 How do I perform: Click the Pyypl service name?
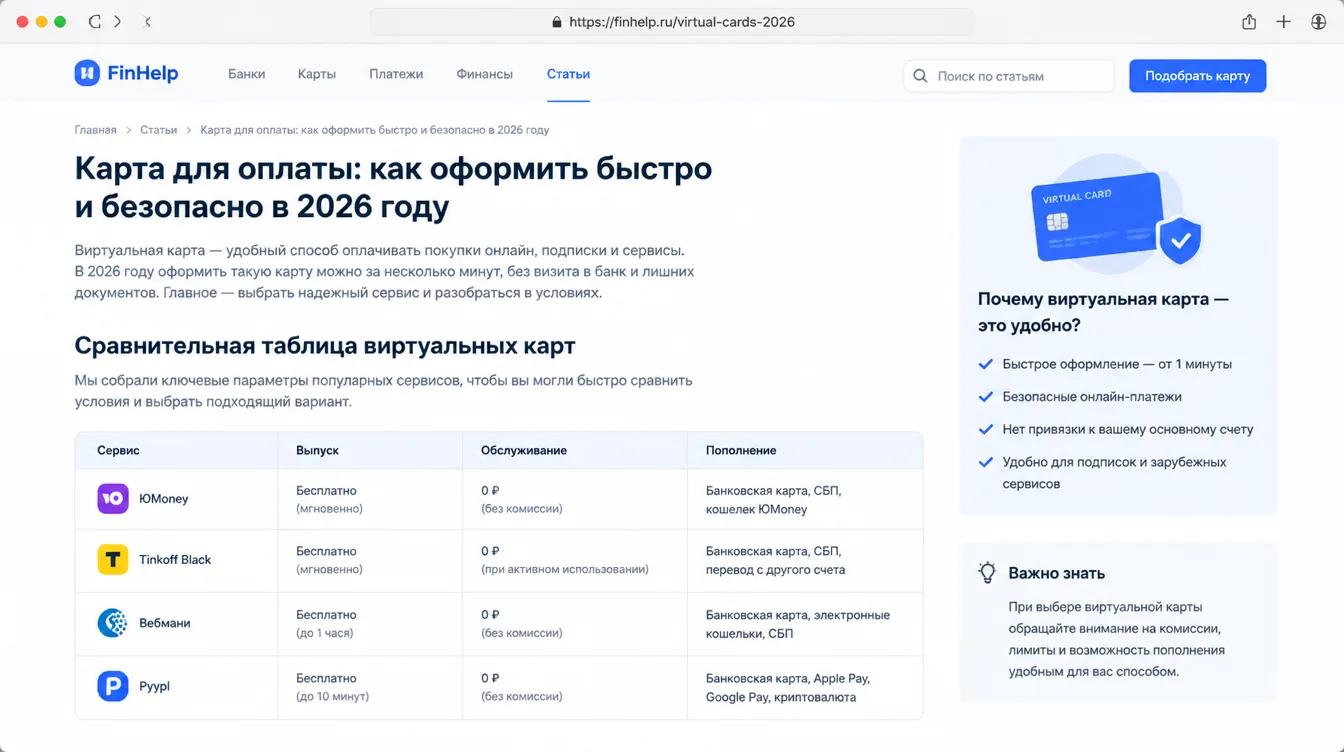click(155, 687)
